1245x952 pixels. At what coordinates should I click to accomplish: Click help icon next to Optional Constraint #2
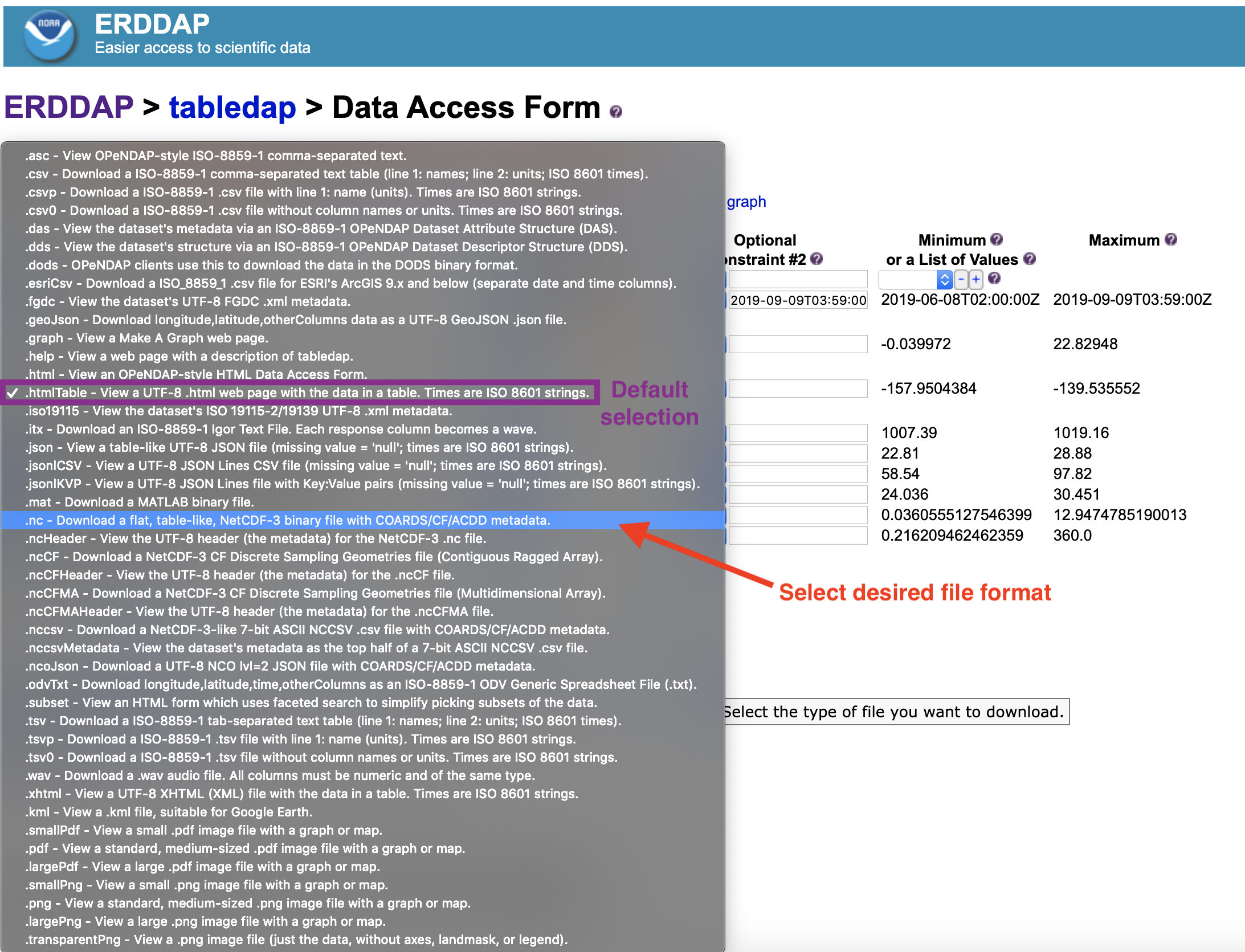coord(817,259)
